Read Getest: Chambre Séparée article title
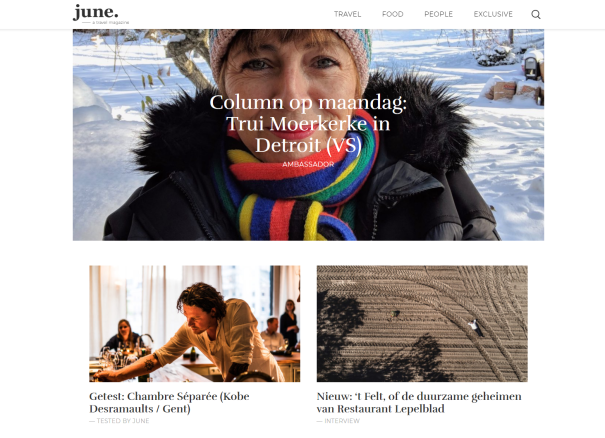The height and width of the screenshot is (438, 605). [169, 402]
